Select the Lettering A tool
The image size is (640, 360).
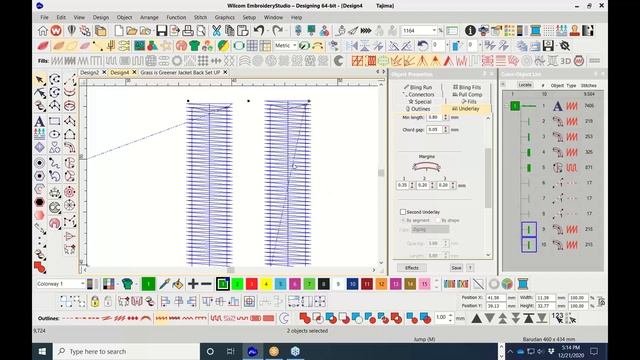click(40, 121)
